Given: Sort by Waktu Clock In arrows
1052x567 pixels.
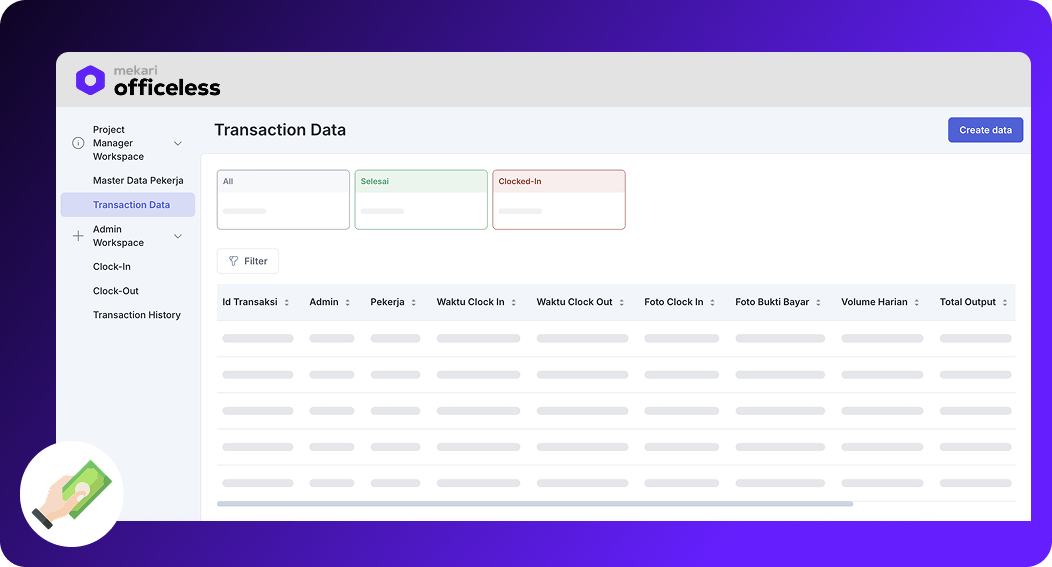Looking at the screenshot, I should (x=513, y=303).
